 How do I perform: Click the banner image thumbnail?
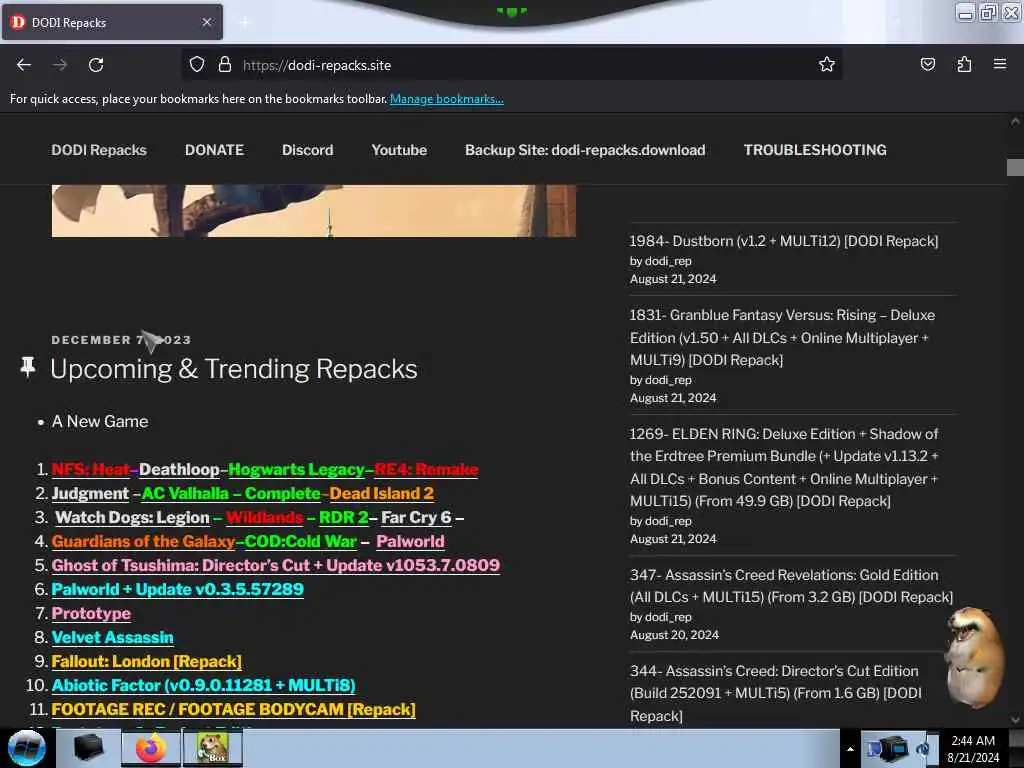pos(314,211)
